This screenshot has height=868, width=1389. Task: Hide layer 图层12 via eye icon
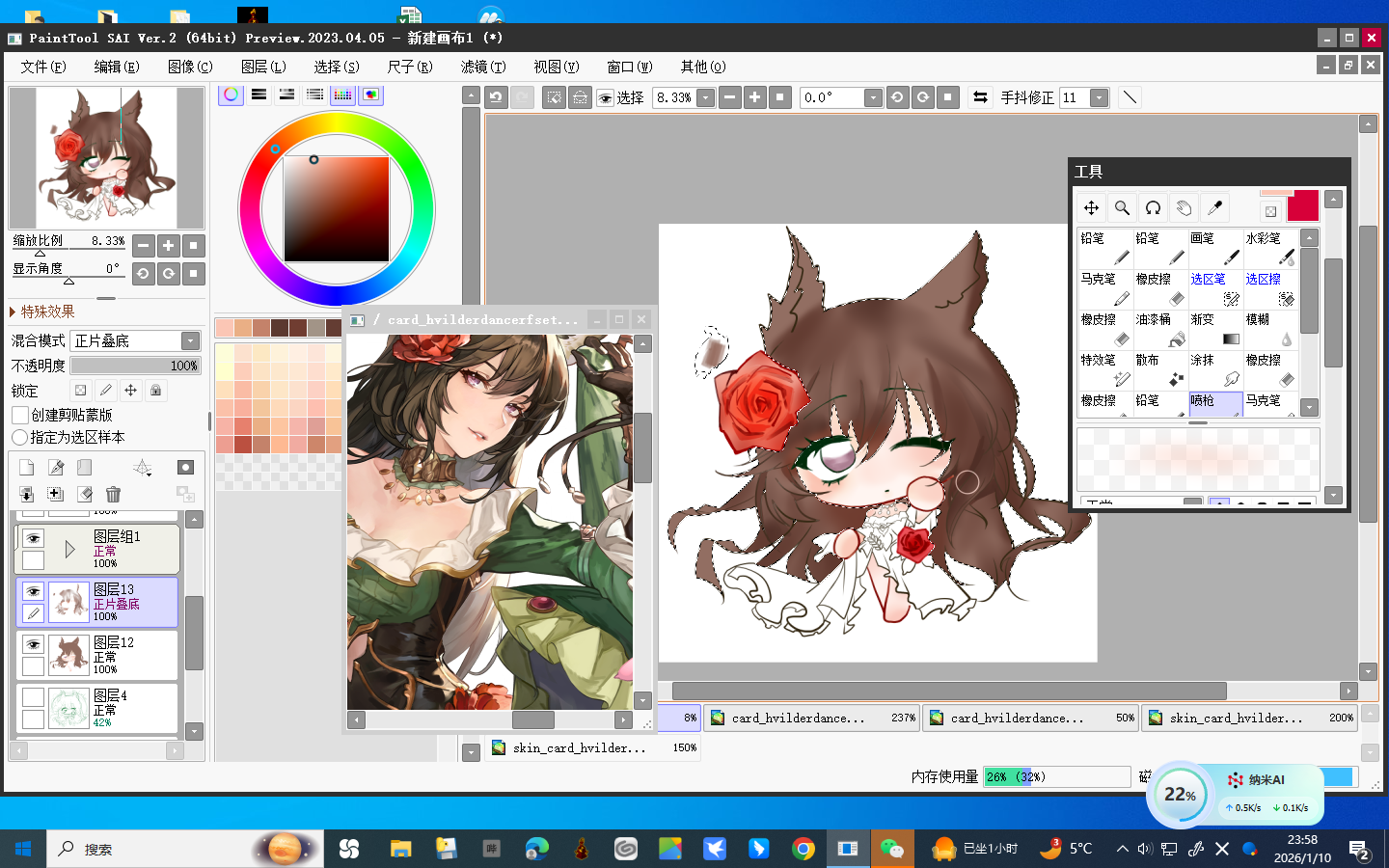[33, 644]
